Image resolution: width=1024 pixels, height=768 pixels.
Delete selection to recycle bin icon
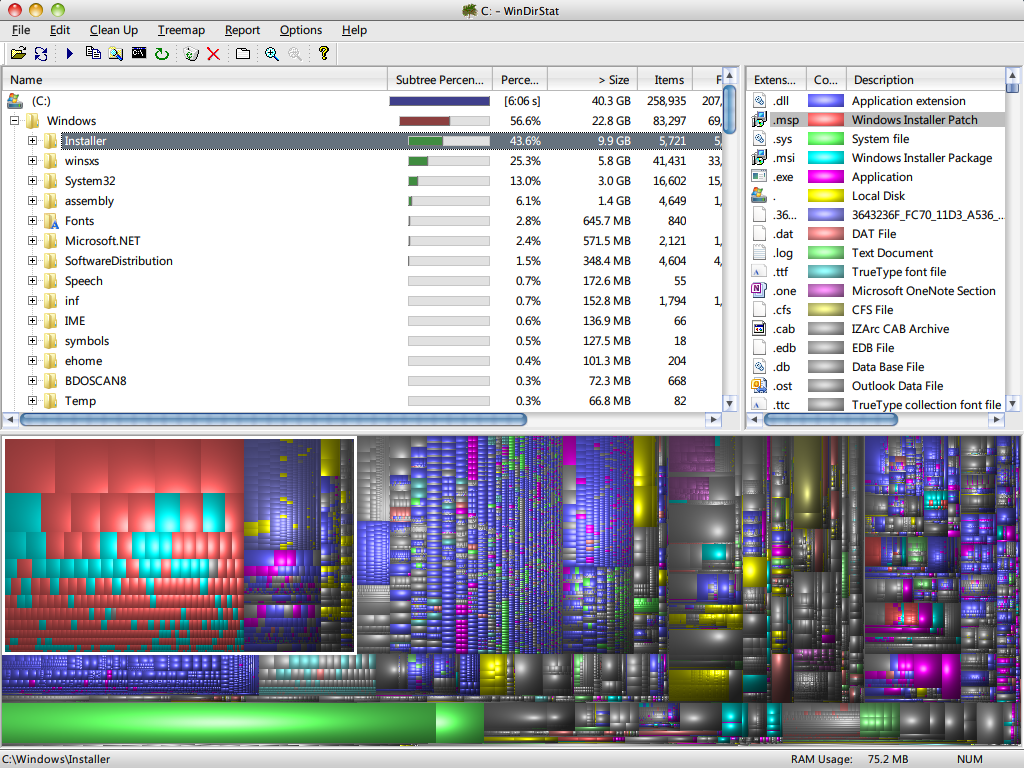(191, 54)
